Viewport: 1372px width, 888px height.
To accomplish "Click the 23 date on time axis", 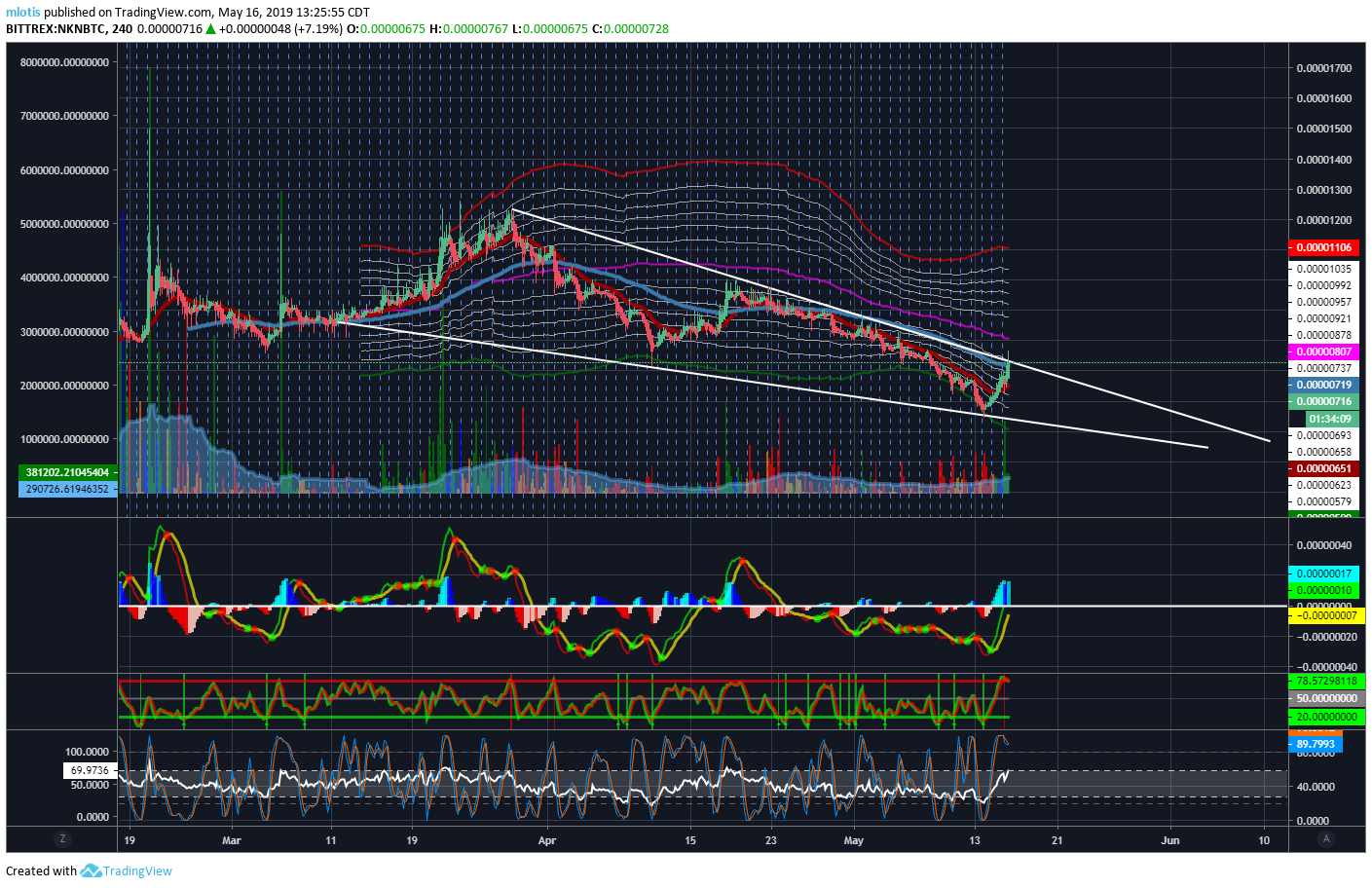I will [771, 840].
